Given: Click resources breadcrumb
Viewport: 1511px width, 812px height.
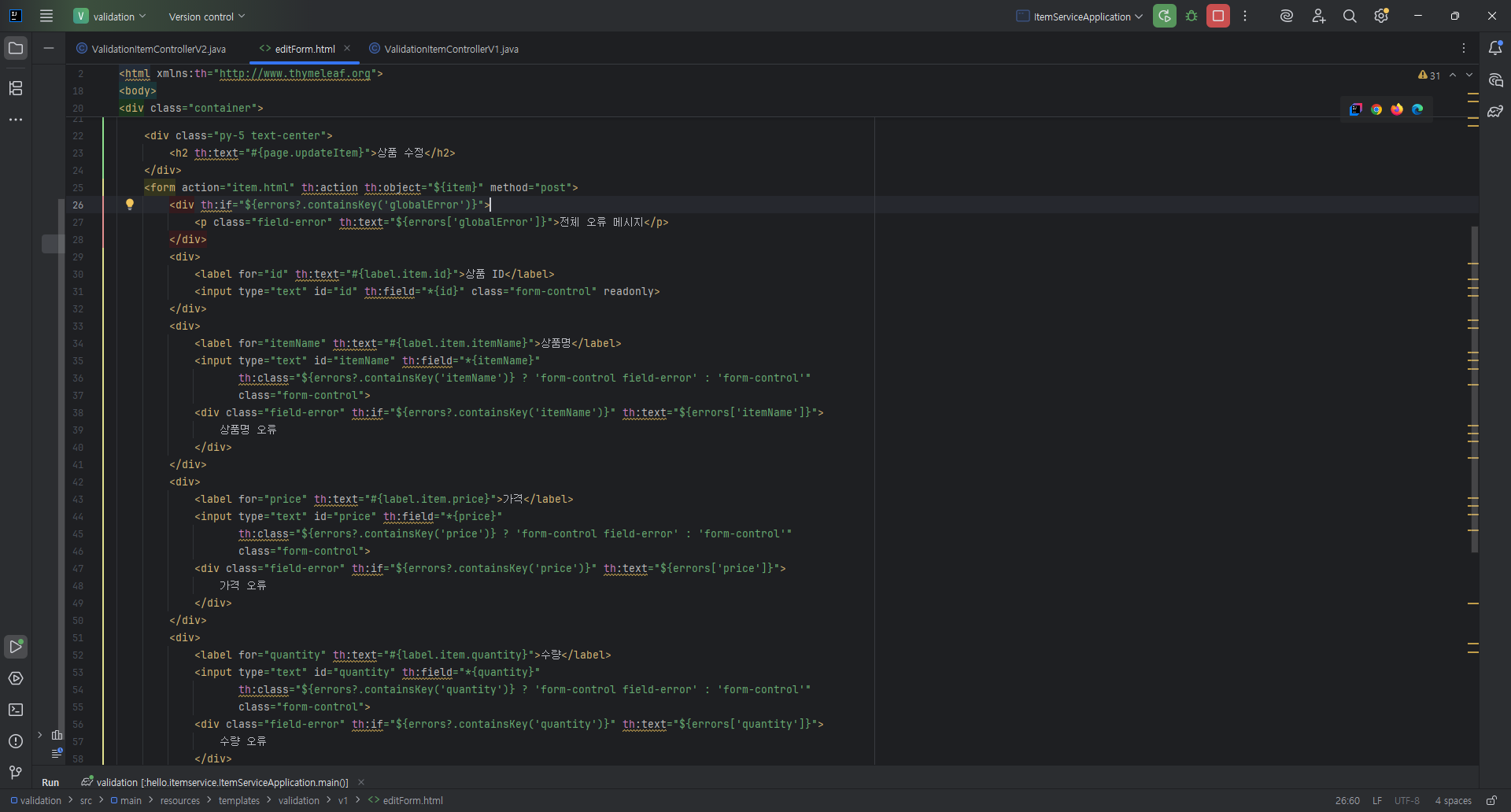Looking at the screenshot, I should coord(180,800).
